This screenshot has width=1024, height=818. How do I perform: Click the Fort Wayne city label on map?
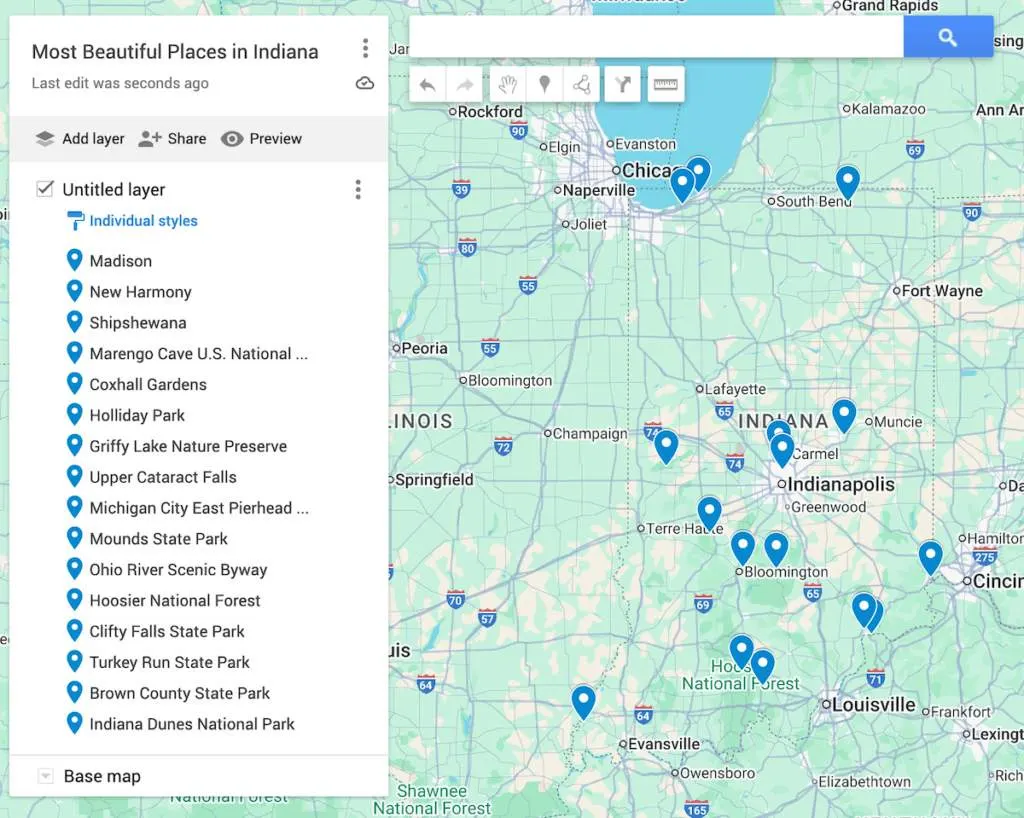tap(942, 291)
